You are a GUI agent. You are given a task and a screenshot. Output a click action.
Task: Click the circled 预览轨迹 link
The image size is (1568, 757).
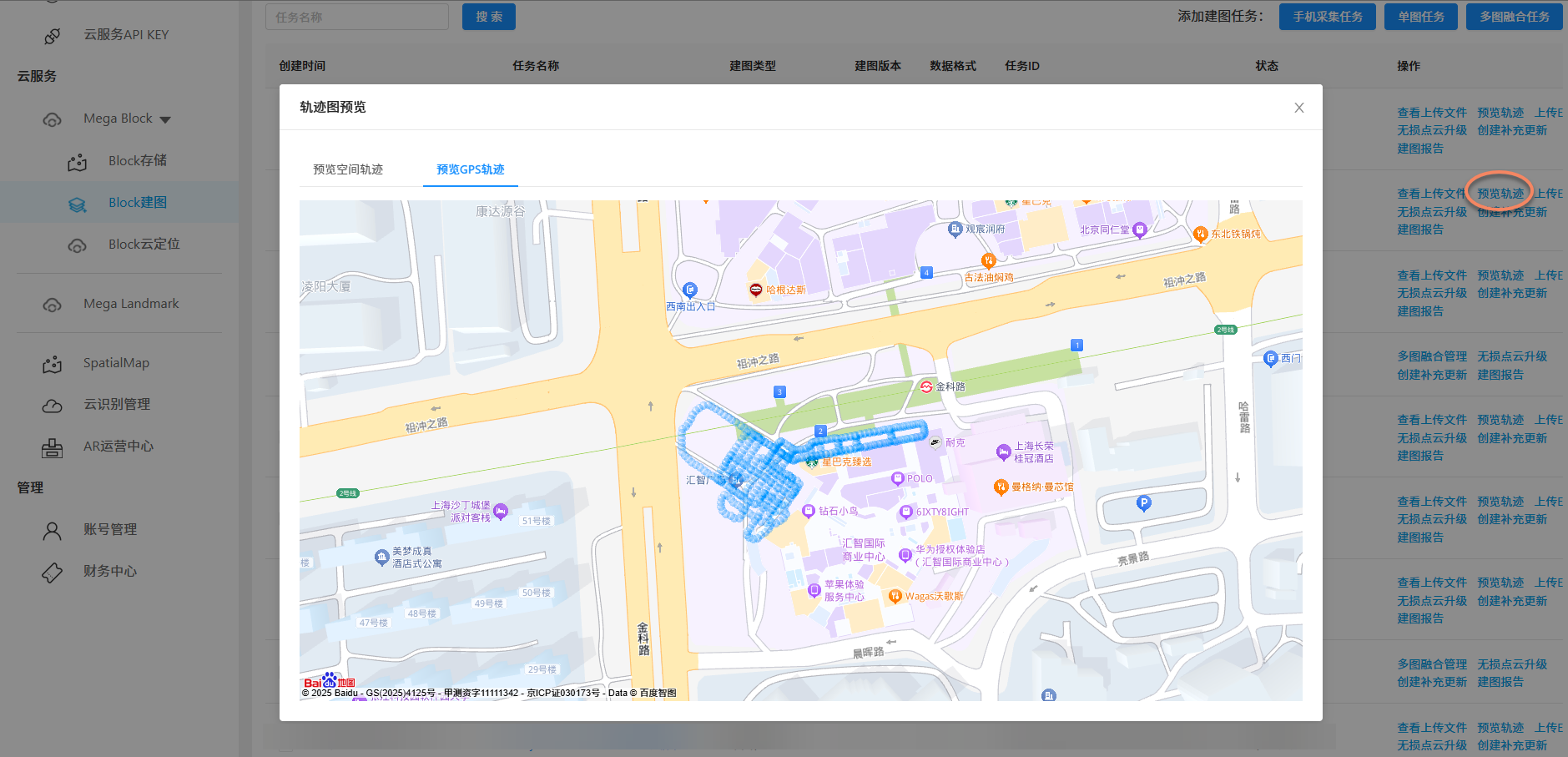tap(1500, 194)
